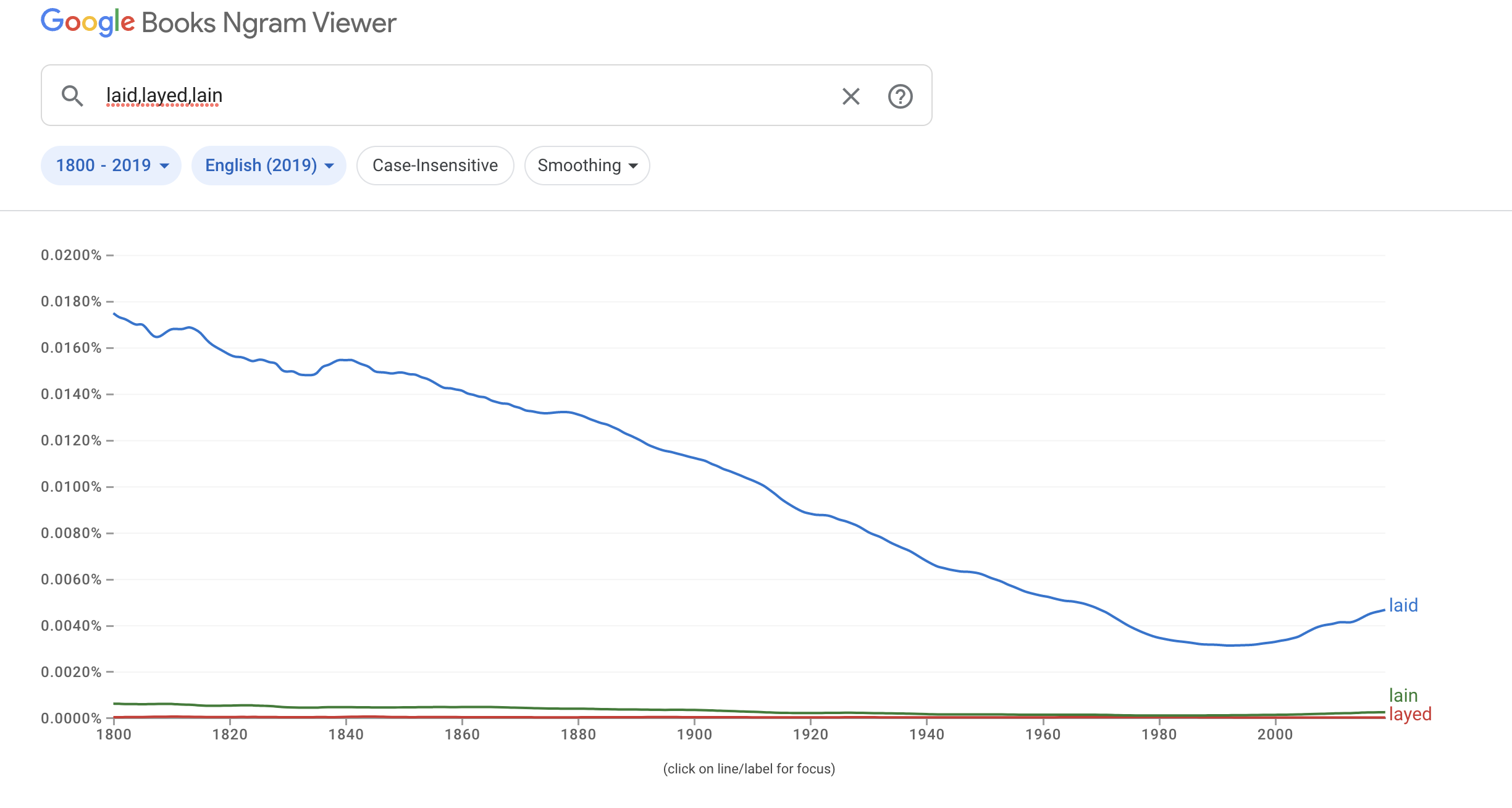Click the search magnifier icon
Image resolution: width=1512 pixels, height=808 pixels.
(x=72, y=96)
